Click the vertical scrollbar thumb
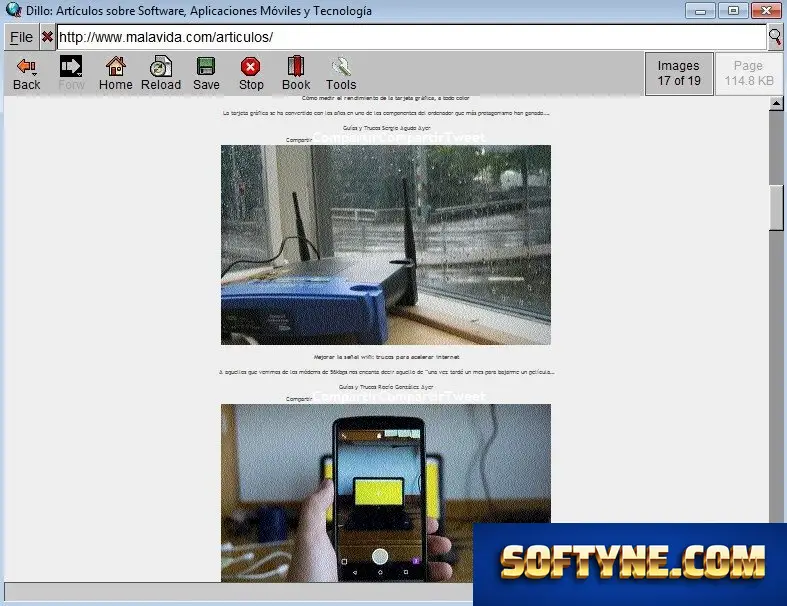 click(776, 208)
